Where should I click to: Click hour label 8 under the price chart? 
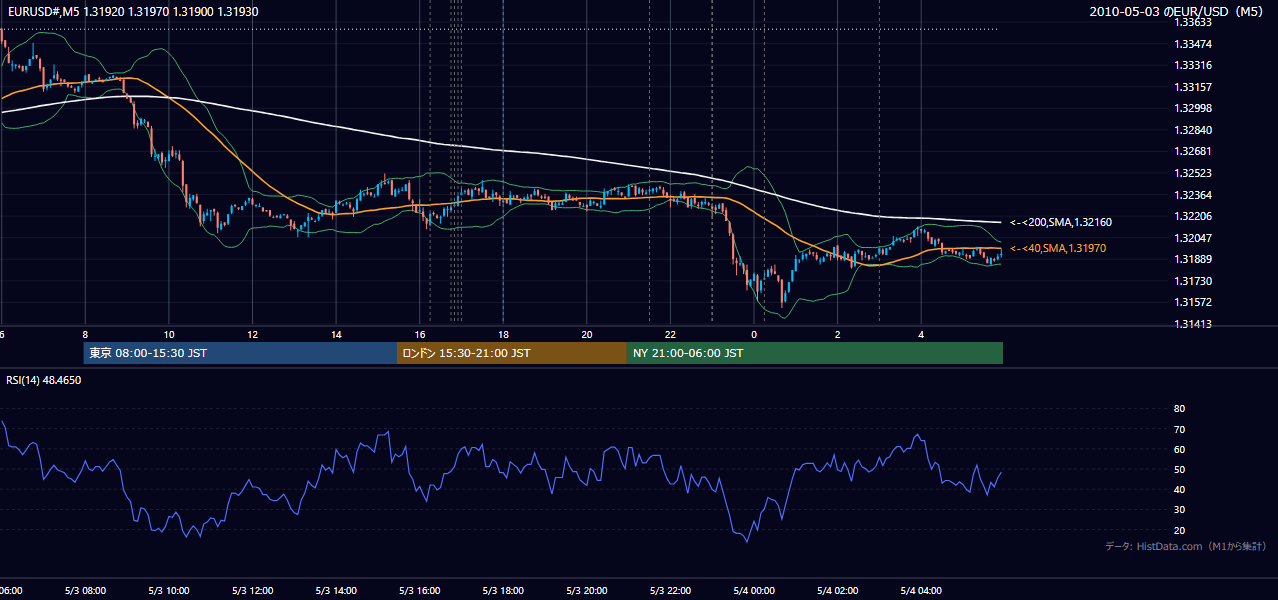[x=85, y=334]
